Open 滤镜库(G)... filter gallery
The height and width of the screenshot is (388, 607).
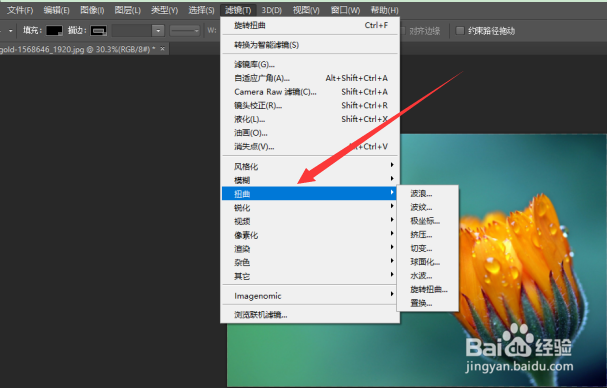point(310,64)
